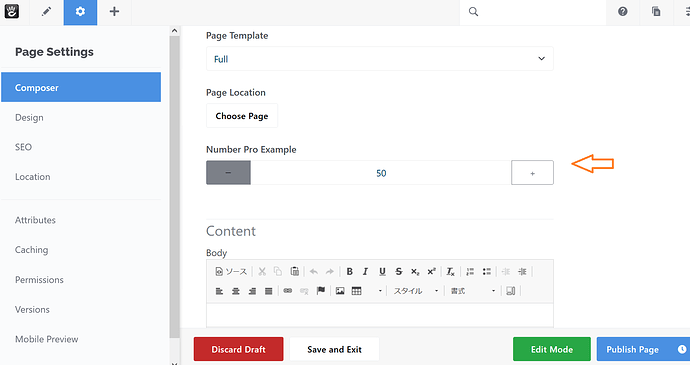Click the Show Blocks icon
Screen dimensions: 690x365
click(510, 291)
